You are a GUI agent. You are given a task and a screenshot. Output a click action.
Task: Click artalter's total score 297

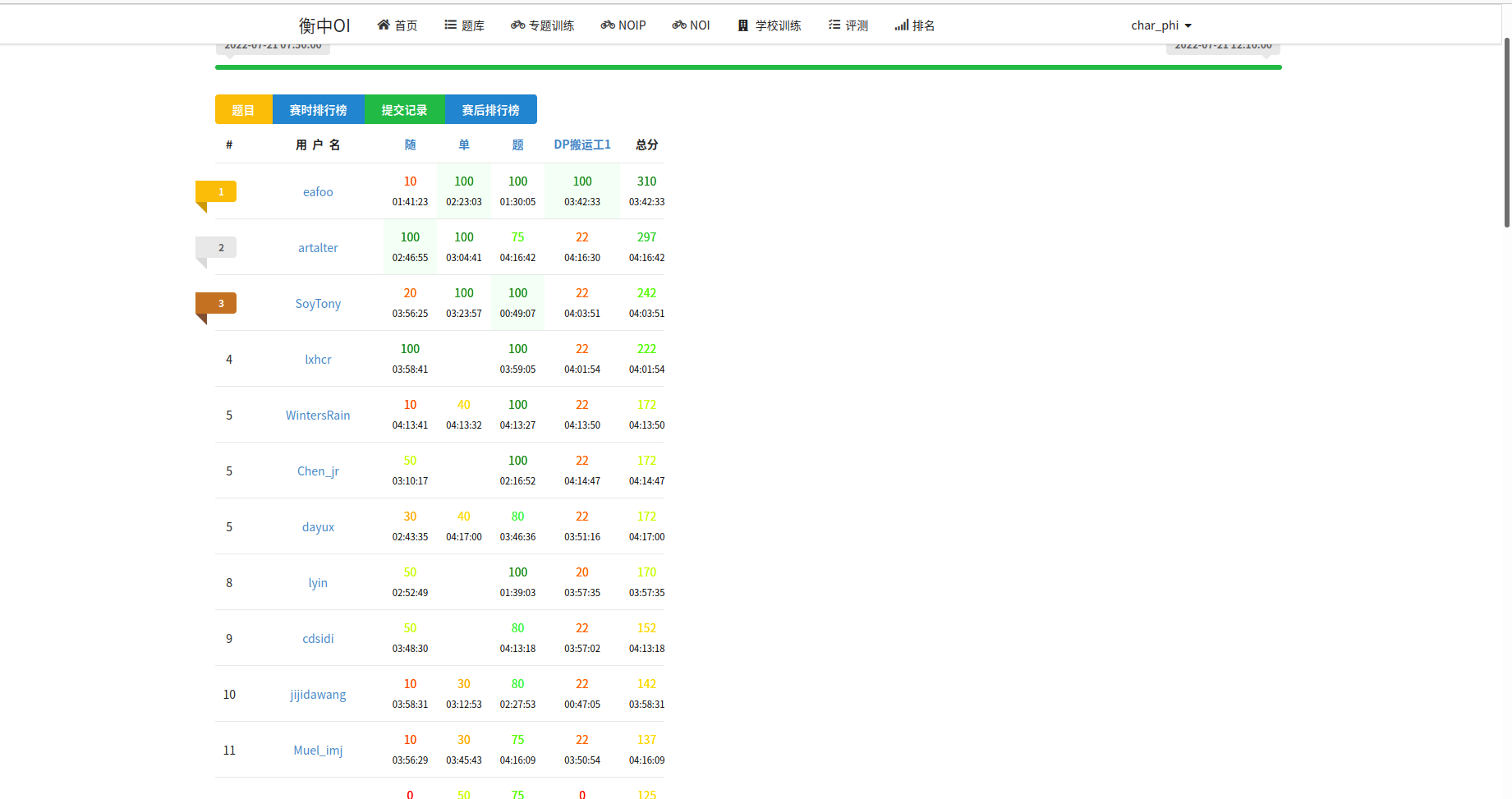(647, 236)
